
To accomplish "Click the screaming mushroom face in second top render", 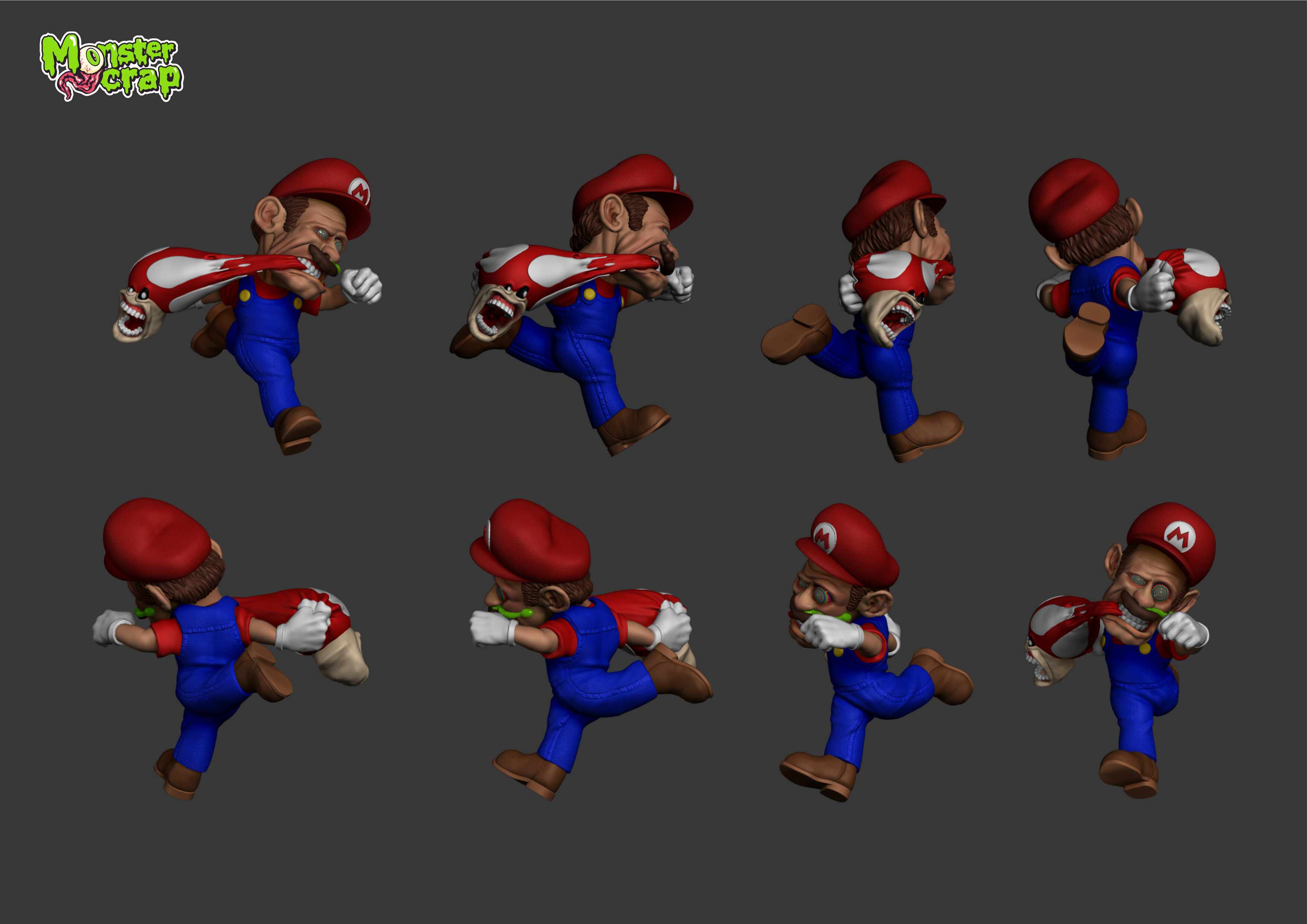I will 496,316.
